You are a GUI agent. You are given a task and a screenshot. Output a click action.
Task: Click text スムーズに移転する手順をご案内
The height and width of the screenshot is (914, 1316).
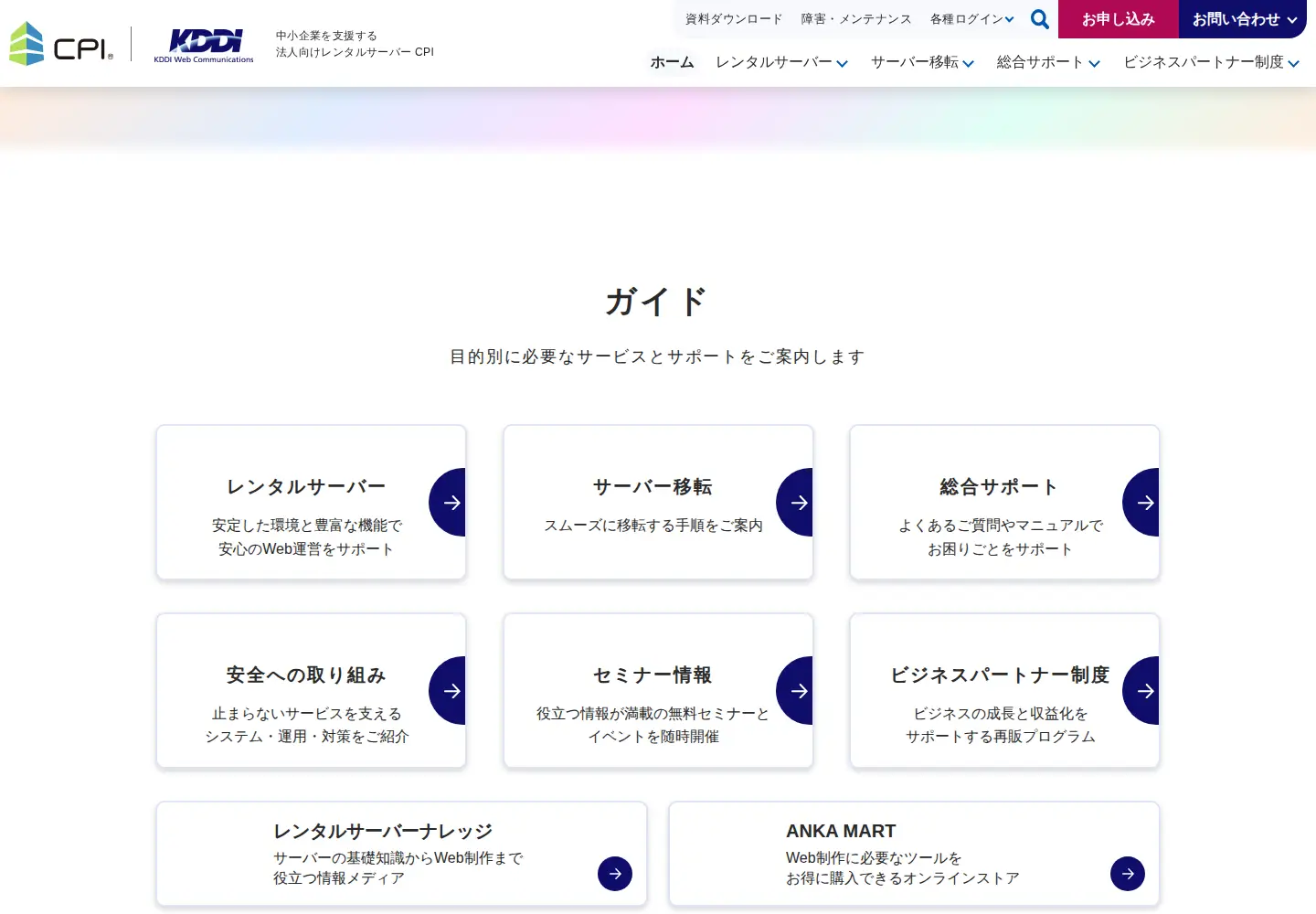coord(653,526)
